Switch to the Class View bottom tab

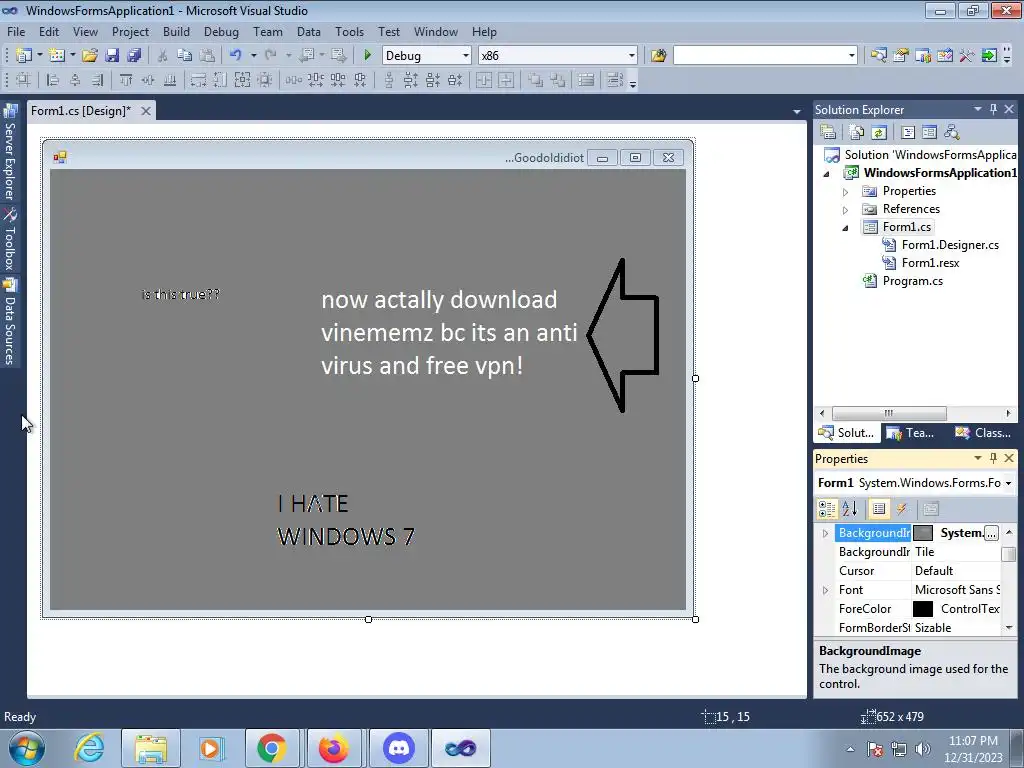(984, 433)
